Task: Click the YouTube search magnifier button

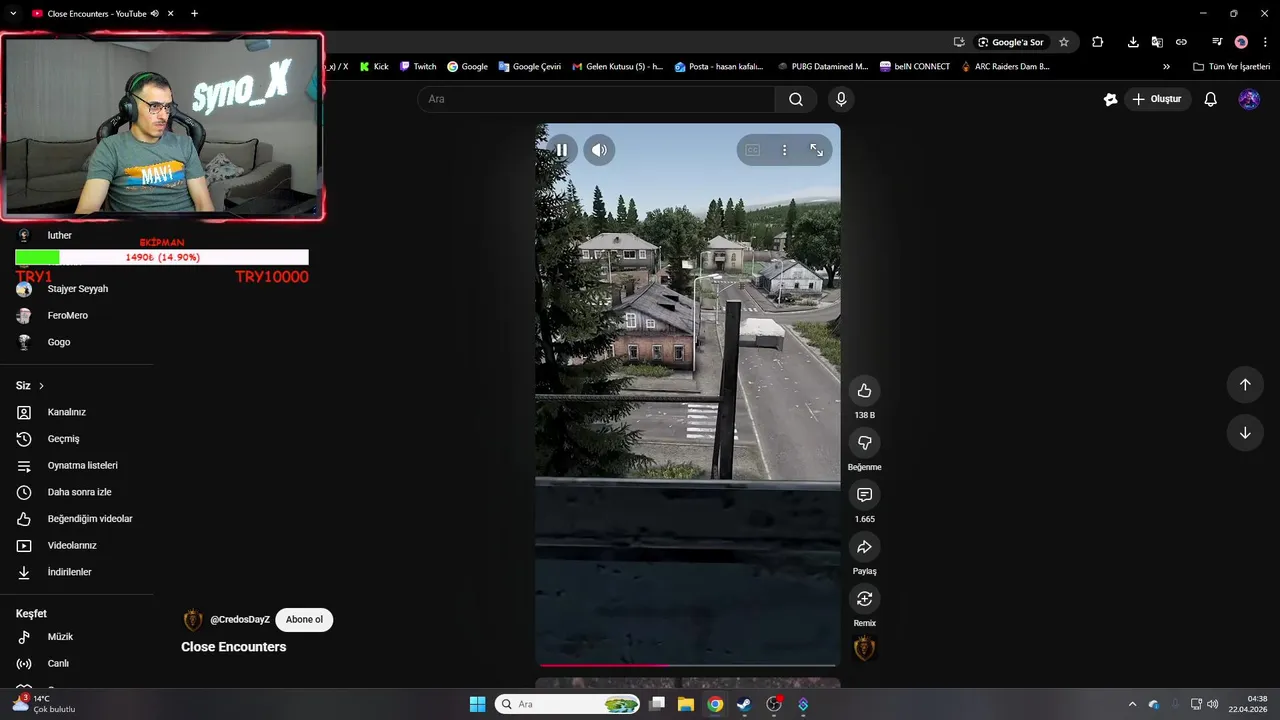Action: (x=796, y=99)
